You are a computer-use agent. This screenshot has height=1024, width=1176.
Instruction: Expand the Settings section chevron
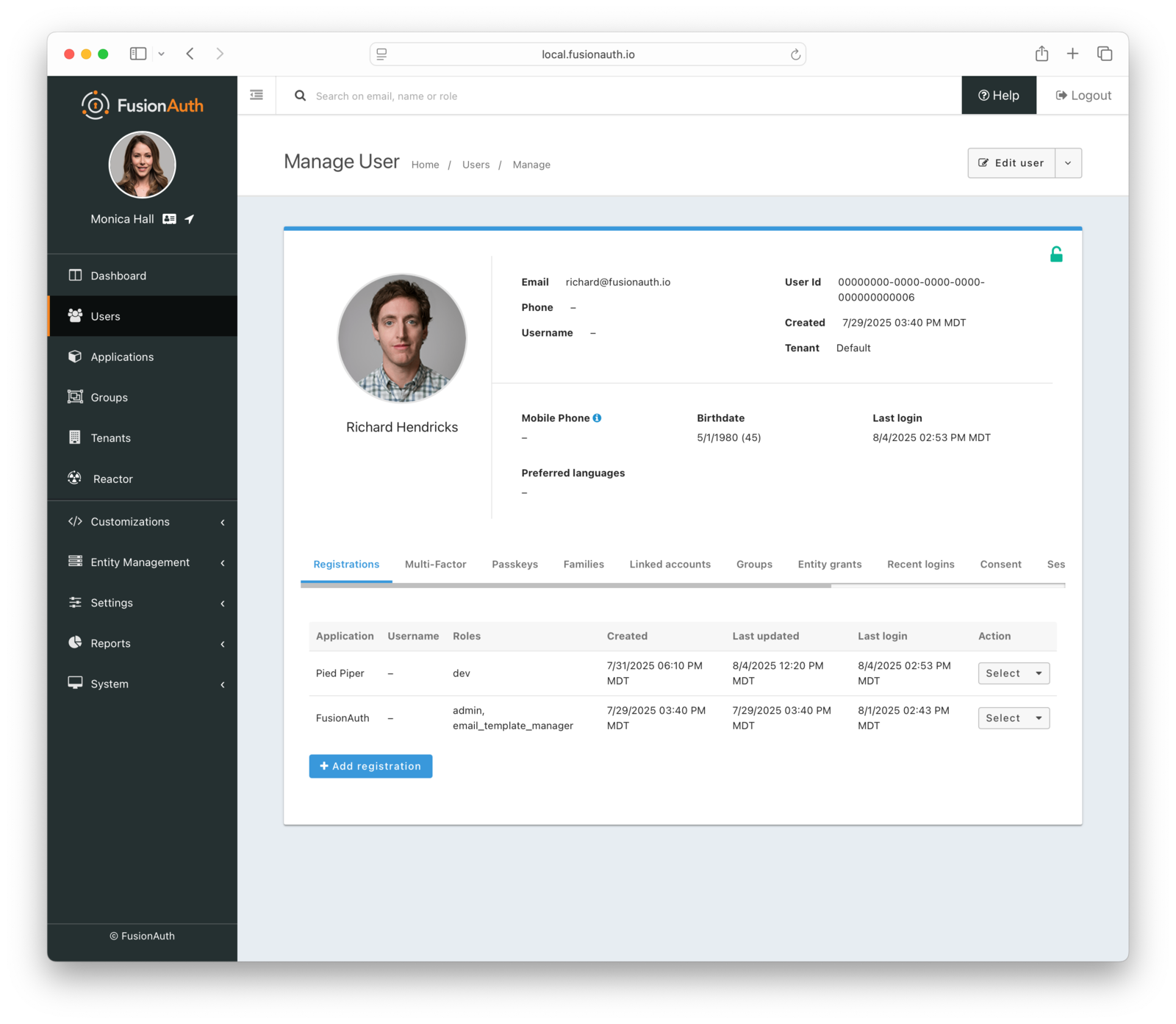coord(223,603)
